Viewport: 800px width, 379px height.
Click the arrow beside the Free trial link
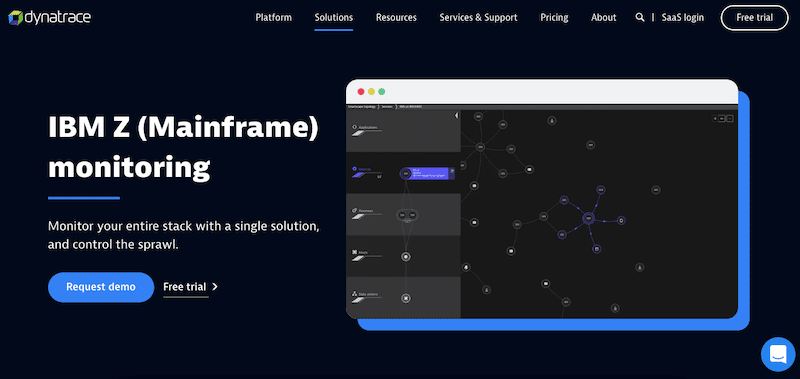[x=215, y=287]
